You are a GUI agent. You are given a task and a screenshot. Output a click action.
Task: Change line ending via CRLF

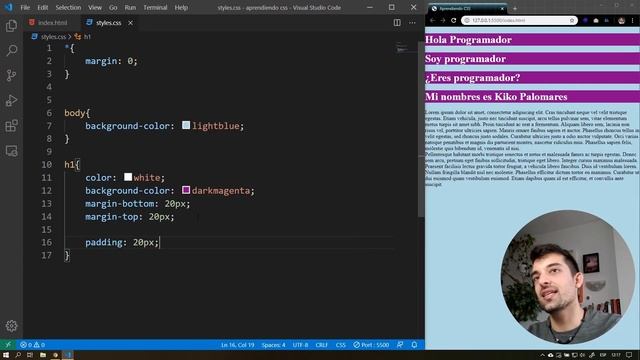point(322,345)
